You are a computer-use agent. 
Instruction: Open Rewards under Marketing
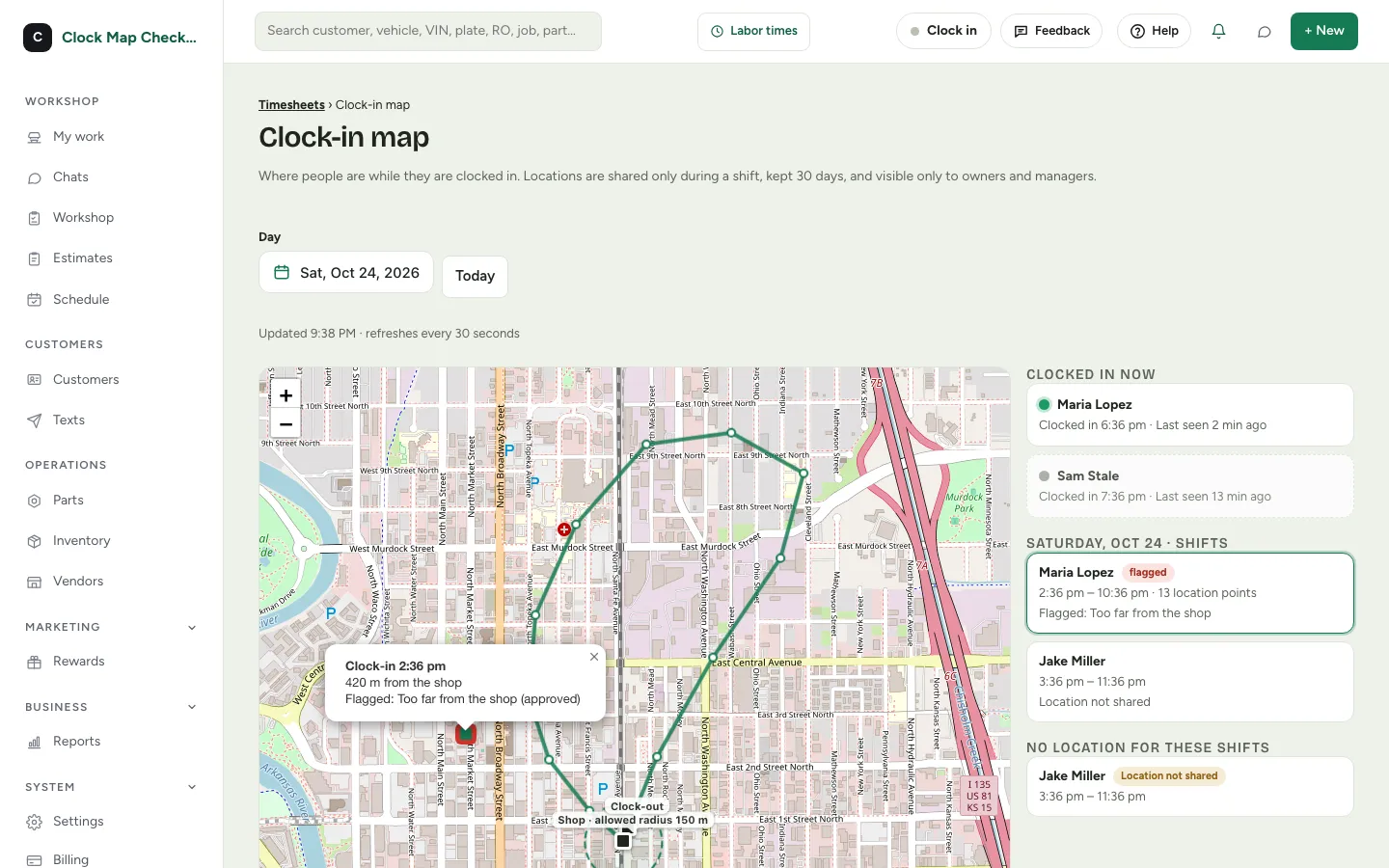[x=112, y=662]
